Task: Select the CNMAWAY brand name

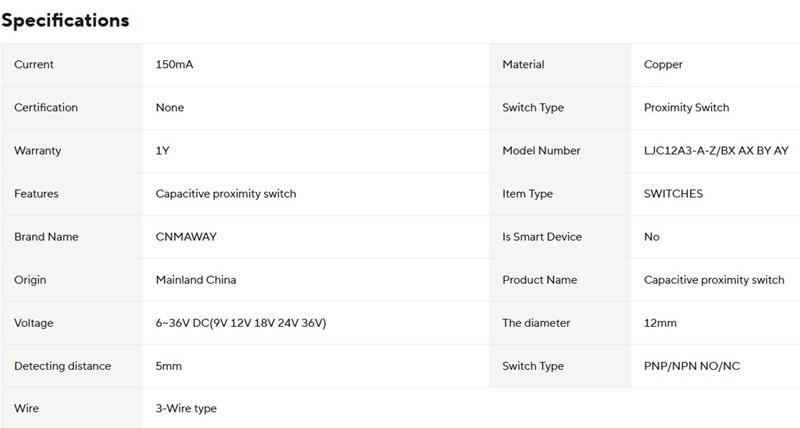Action: (x=186, y=237)
